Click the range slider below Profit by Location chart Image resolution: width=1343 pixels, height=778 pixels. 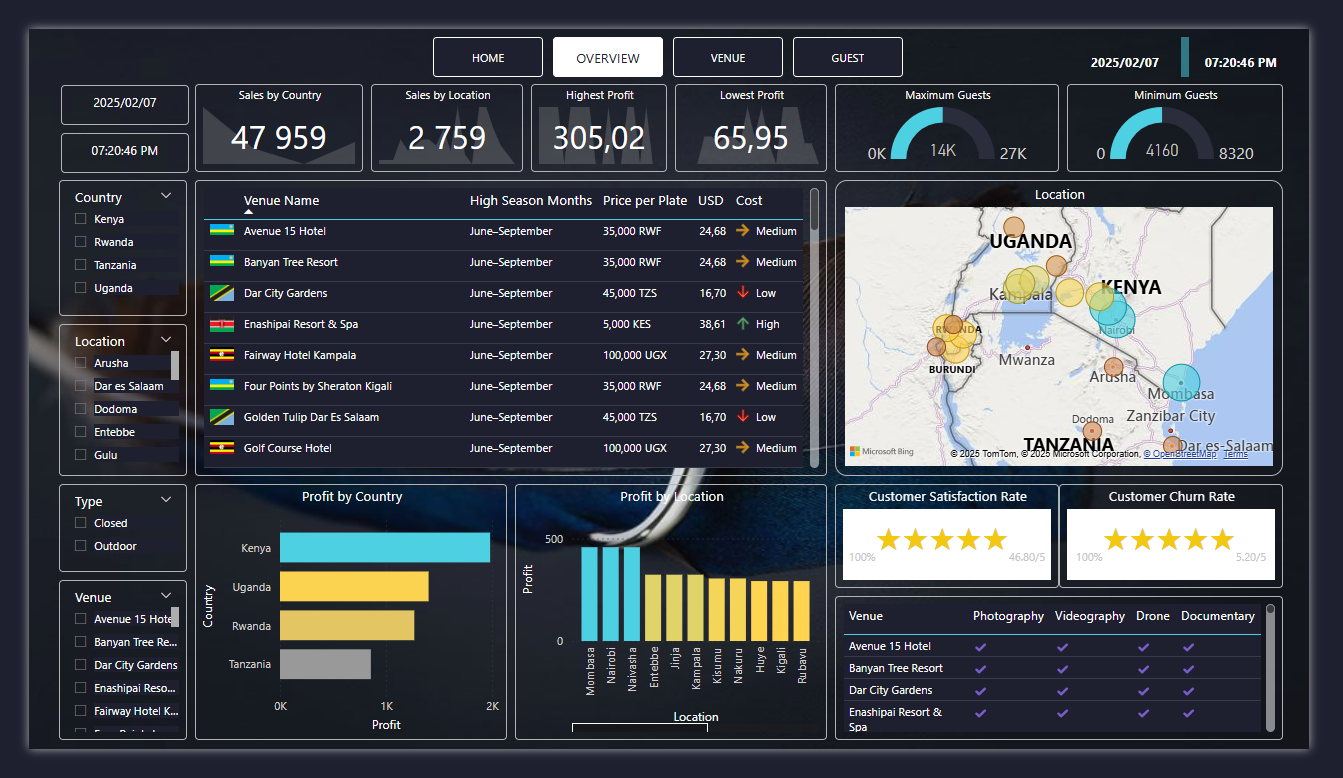click(640, 728)
